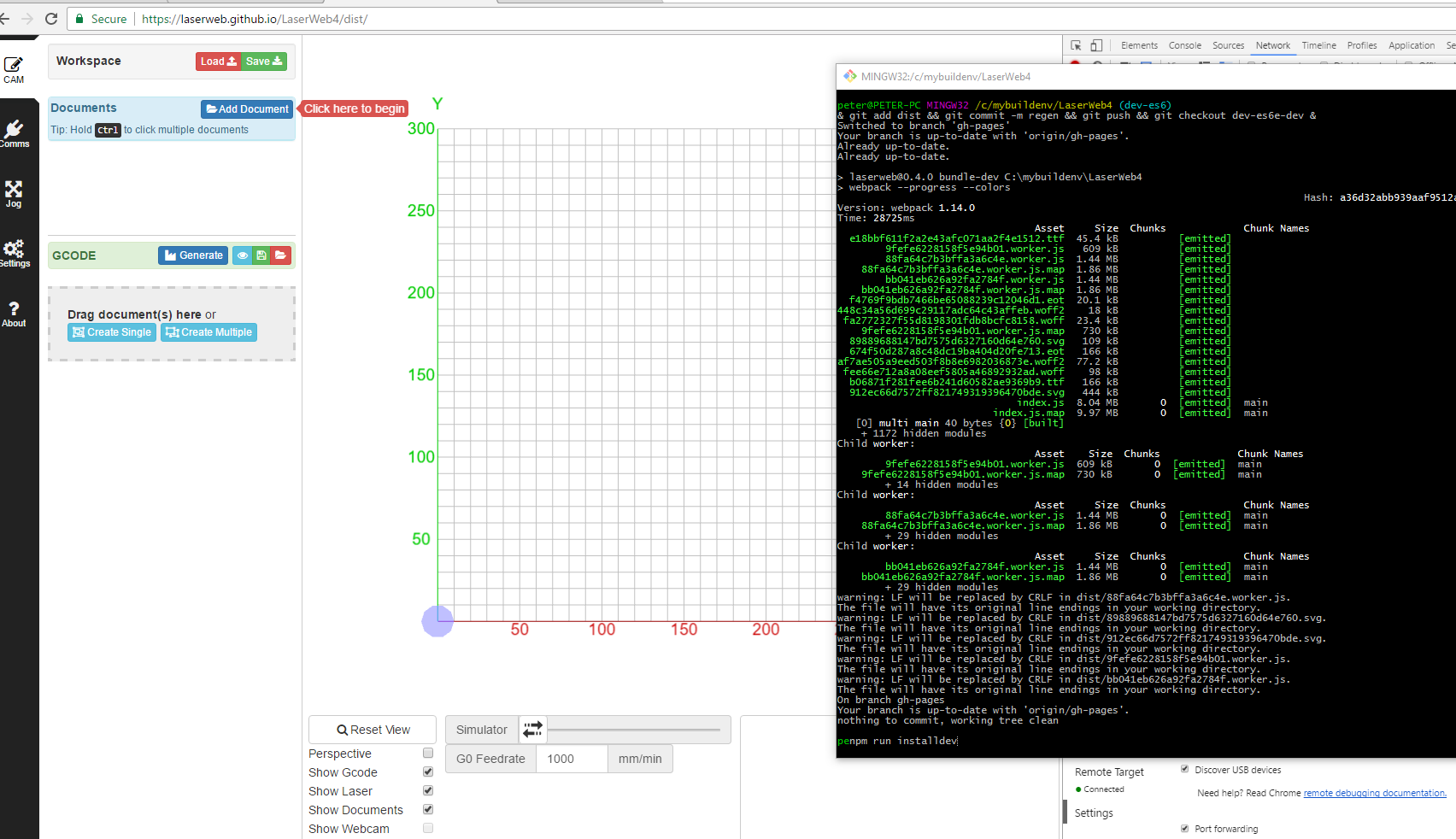
Task: Open the Settings gears panel
Action: tap(14, 253)
